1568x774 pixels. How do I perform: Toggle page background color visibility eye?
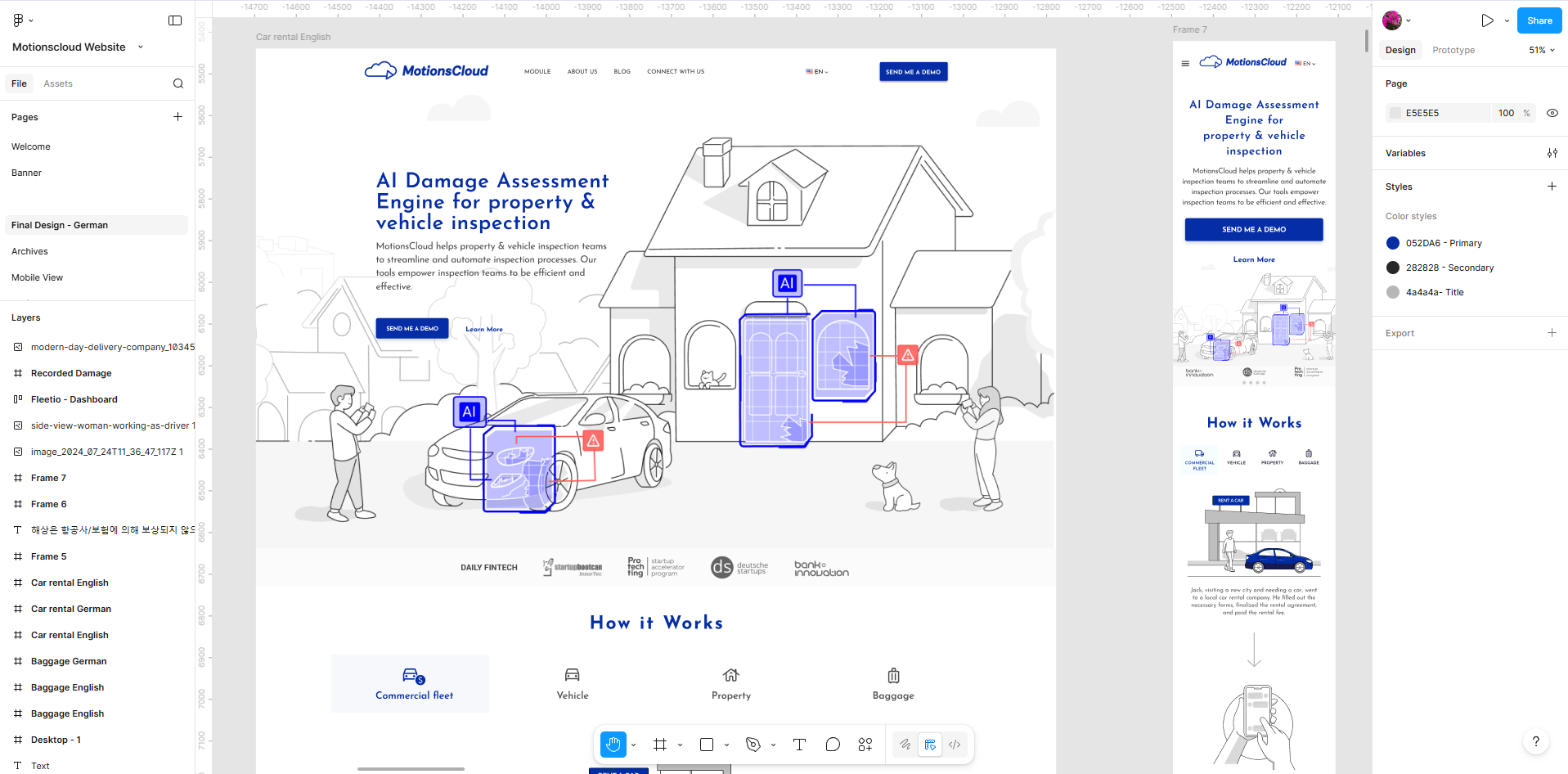coord(1552,113)
